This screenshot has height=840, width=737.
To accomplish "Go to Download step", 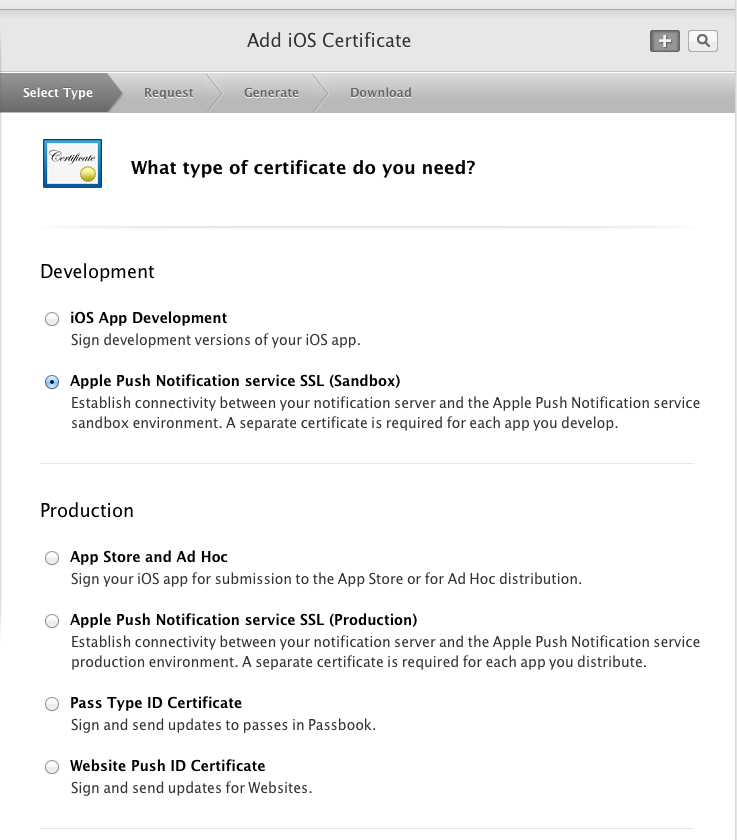I will [x=381, y=93].
